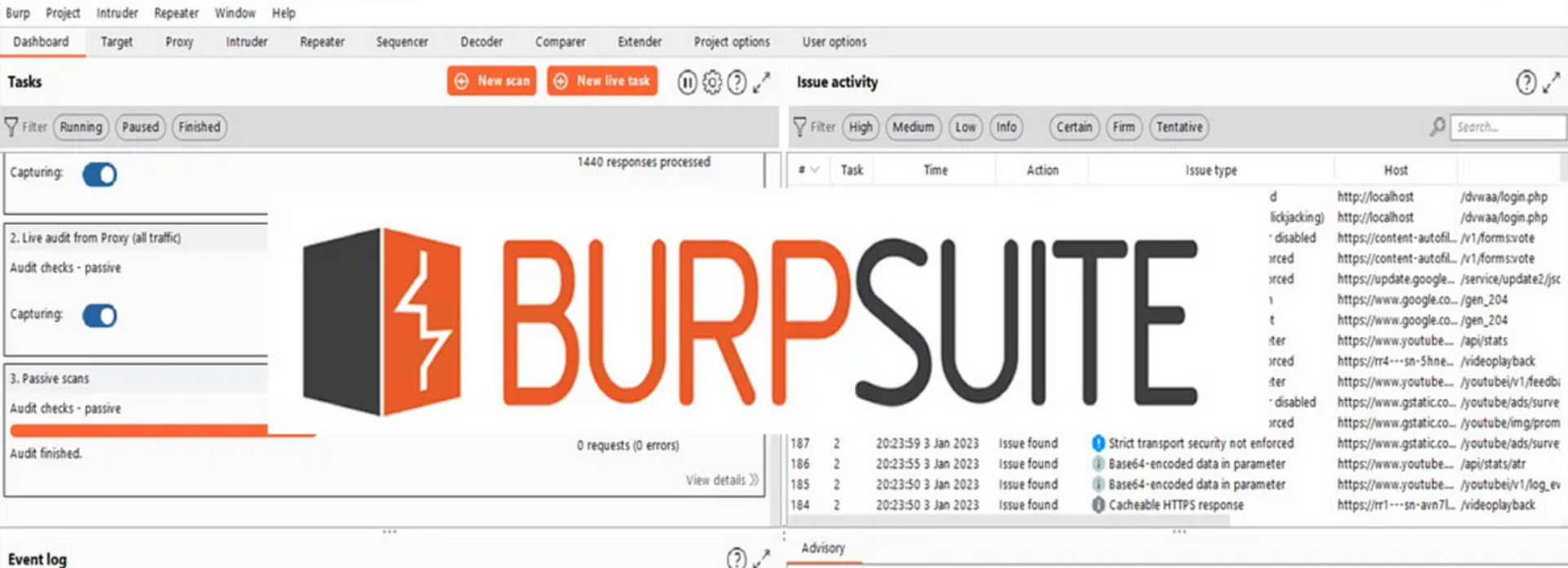
Task: Switch to the Proxy tab
Action: pos(180,42)
